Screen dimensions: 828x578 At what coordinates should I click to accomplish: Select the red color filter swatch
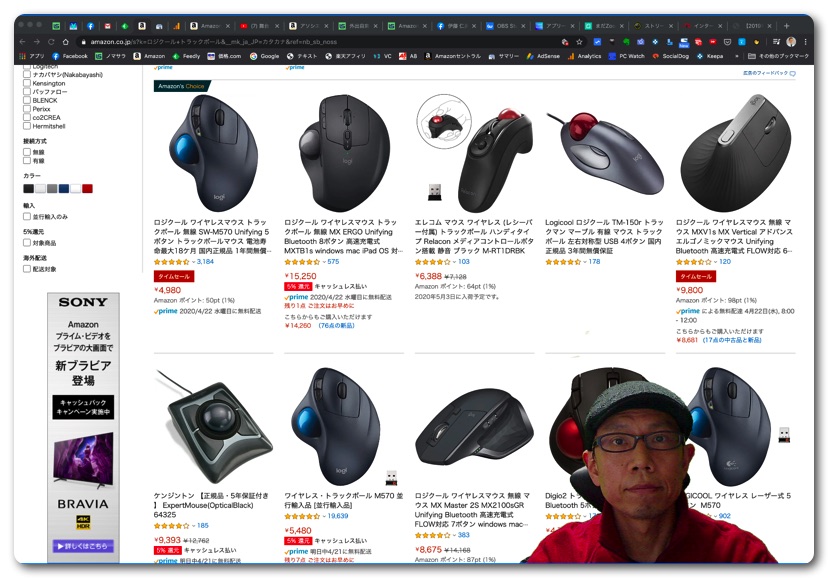point(88,189)
